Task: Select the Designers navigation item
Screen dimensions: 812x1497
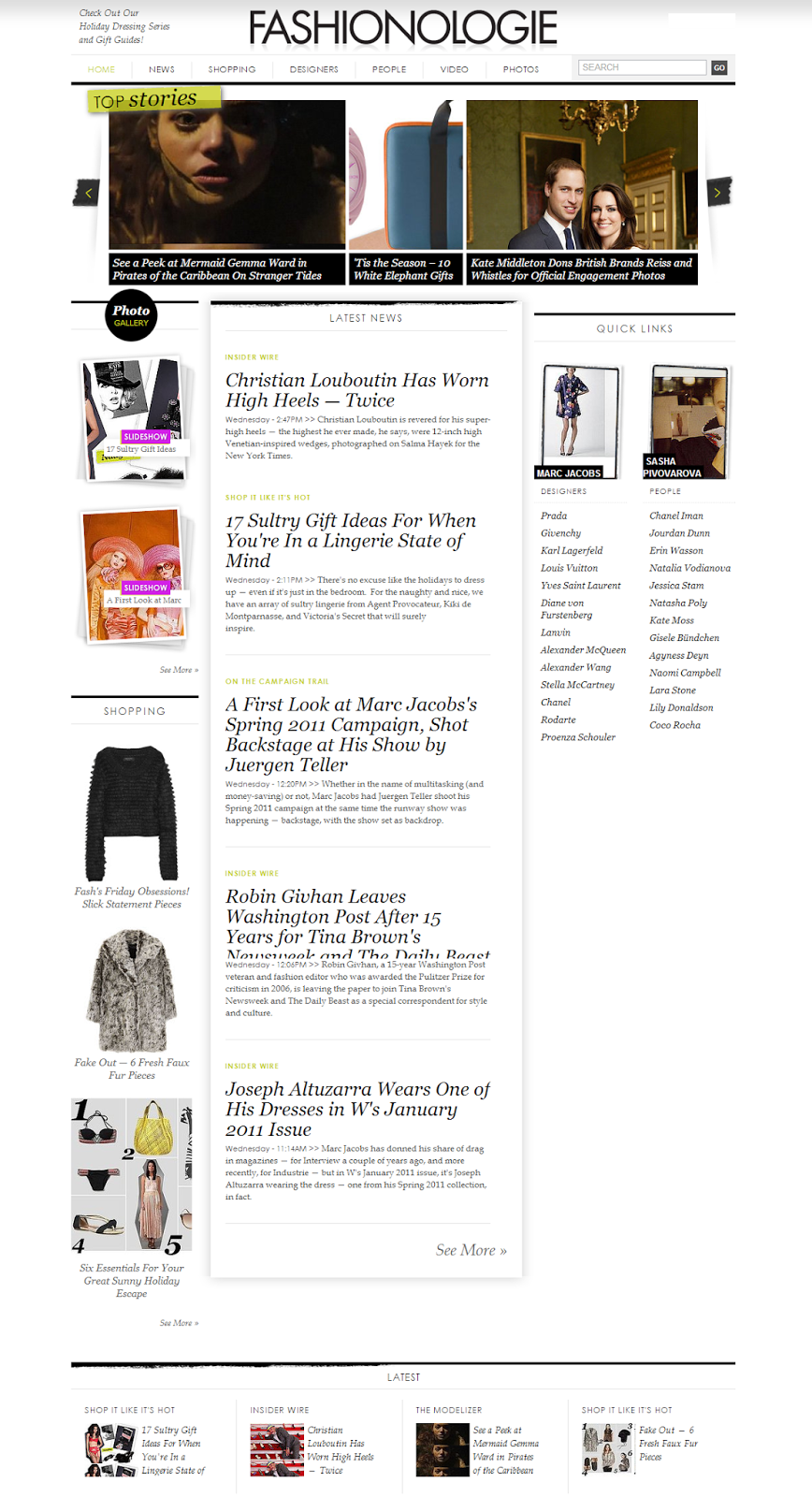Action: (x=314, y=69)
